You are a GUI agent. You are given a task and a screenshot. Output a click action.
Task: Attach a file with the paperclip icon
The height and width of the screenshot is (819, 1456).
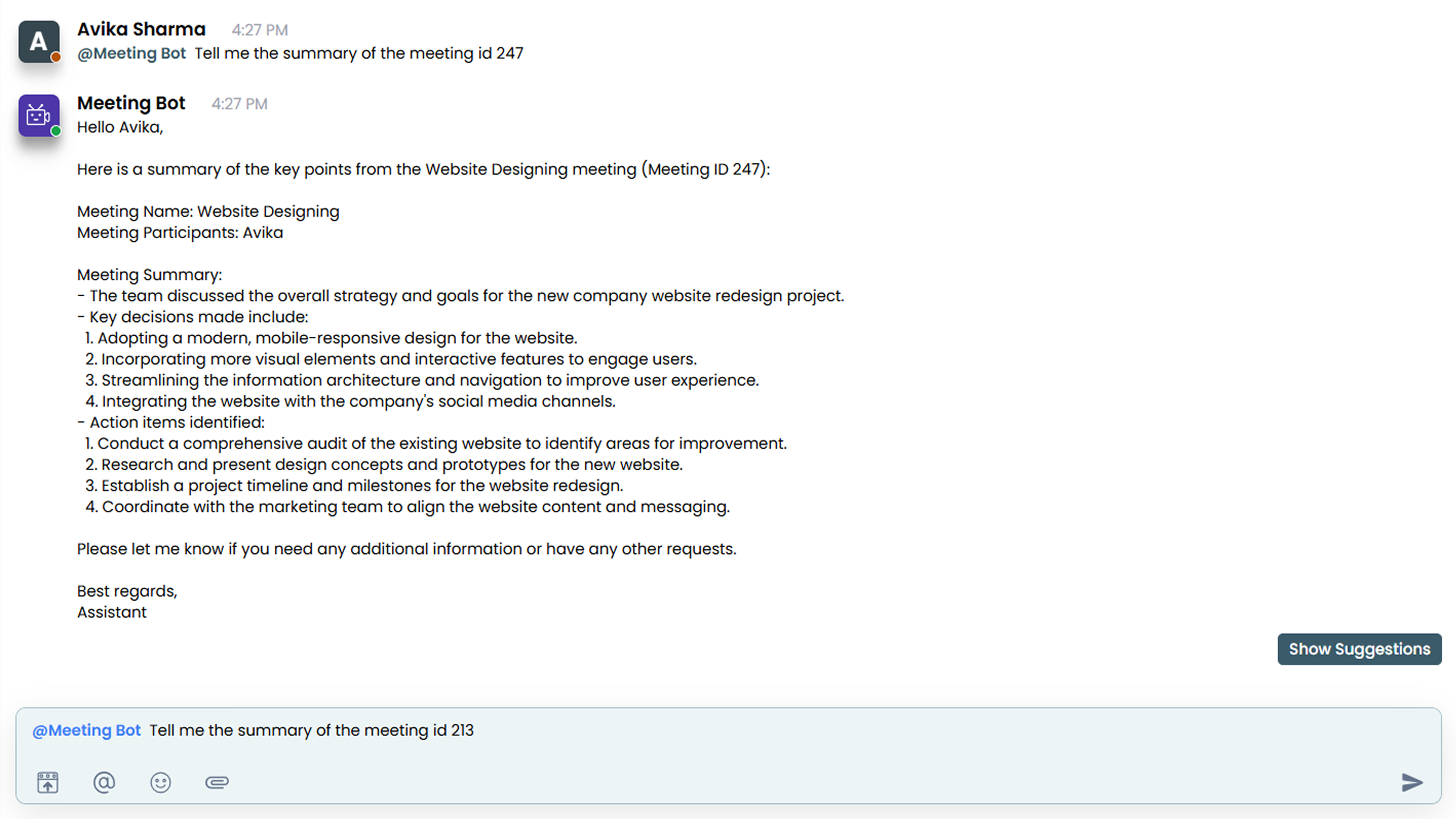click(217, 782)
